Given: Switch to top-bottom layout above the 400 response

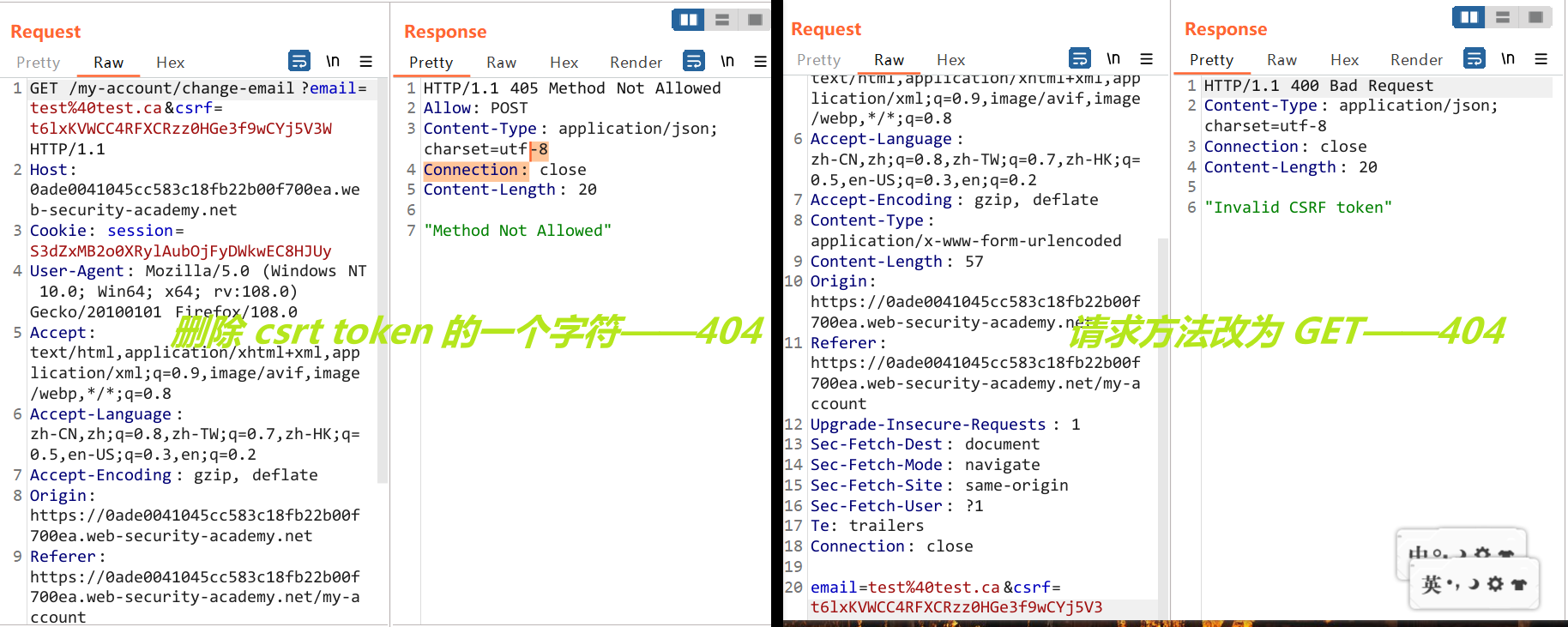Looking at the screenshot, I should click(1503, 17).
